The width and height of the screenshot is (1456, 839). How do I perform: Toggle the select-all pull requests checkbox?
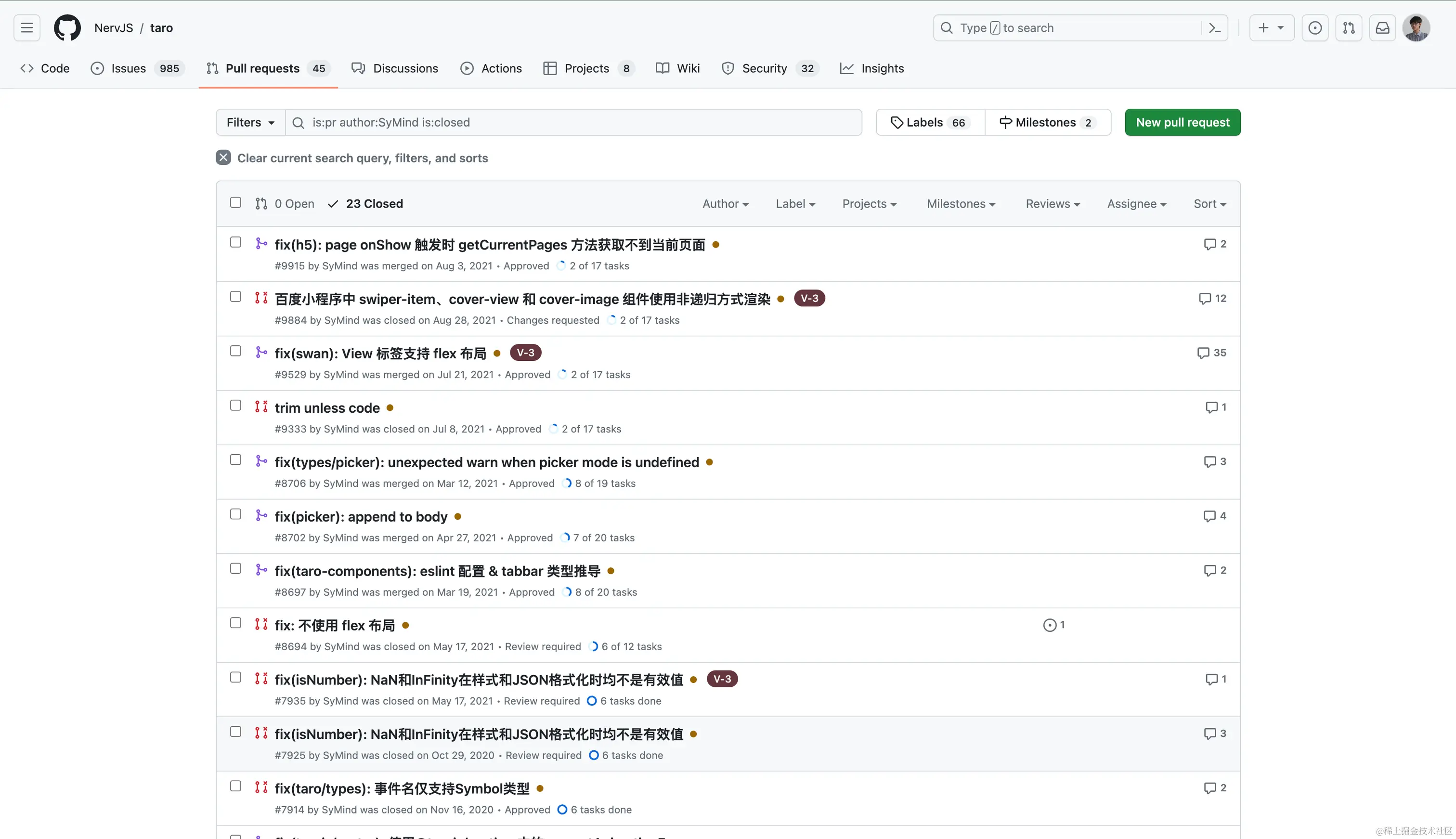tap(235, 202)
